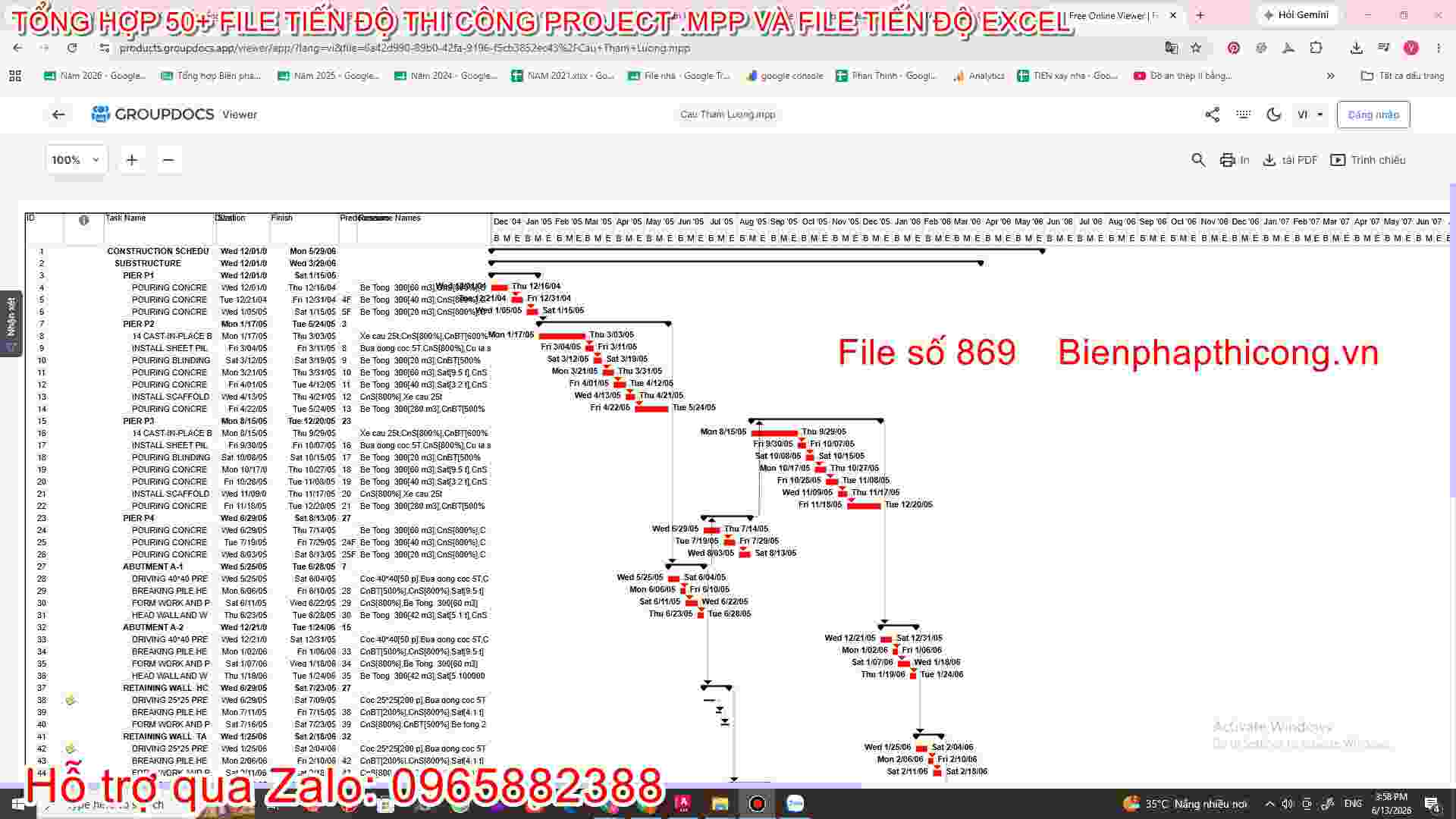Screen dimensions: 1456x819
Task: Open the Analytics bookmark
Action: point(978,76)
